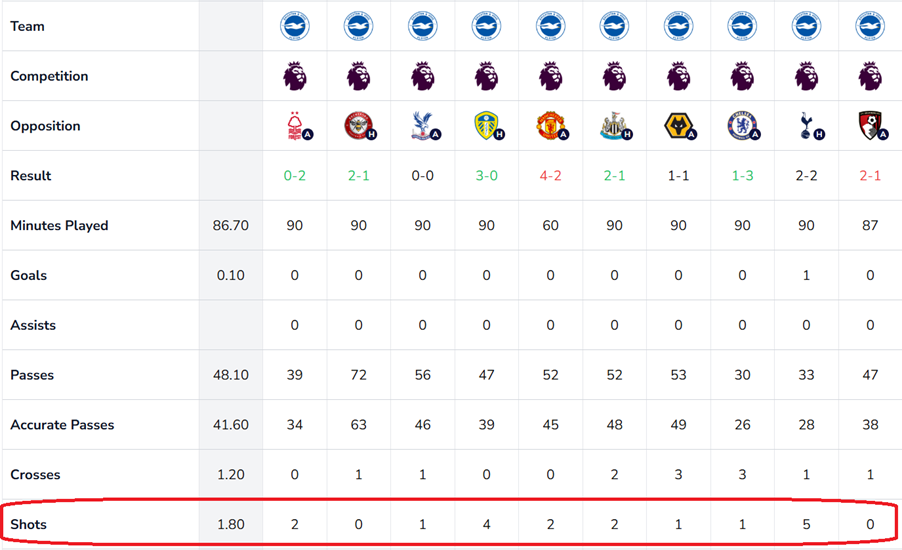Select the Brentford opposition crest
902x550 pixels.
coord(358,126)
